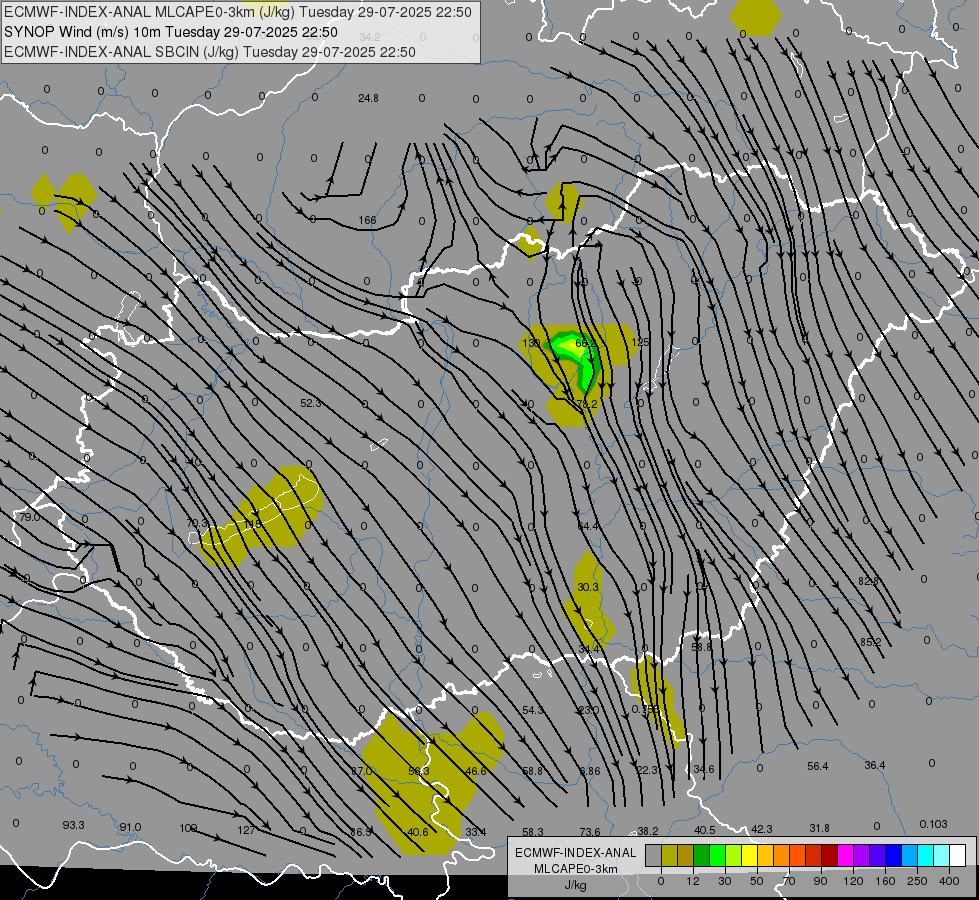Click the map value "46.6"

pos(476,771)
